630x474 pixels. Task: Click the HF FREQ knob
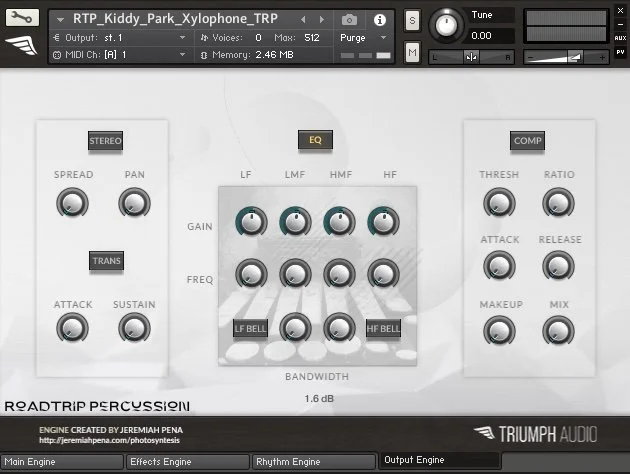383,274
